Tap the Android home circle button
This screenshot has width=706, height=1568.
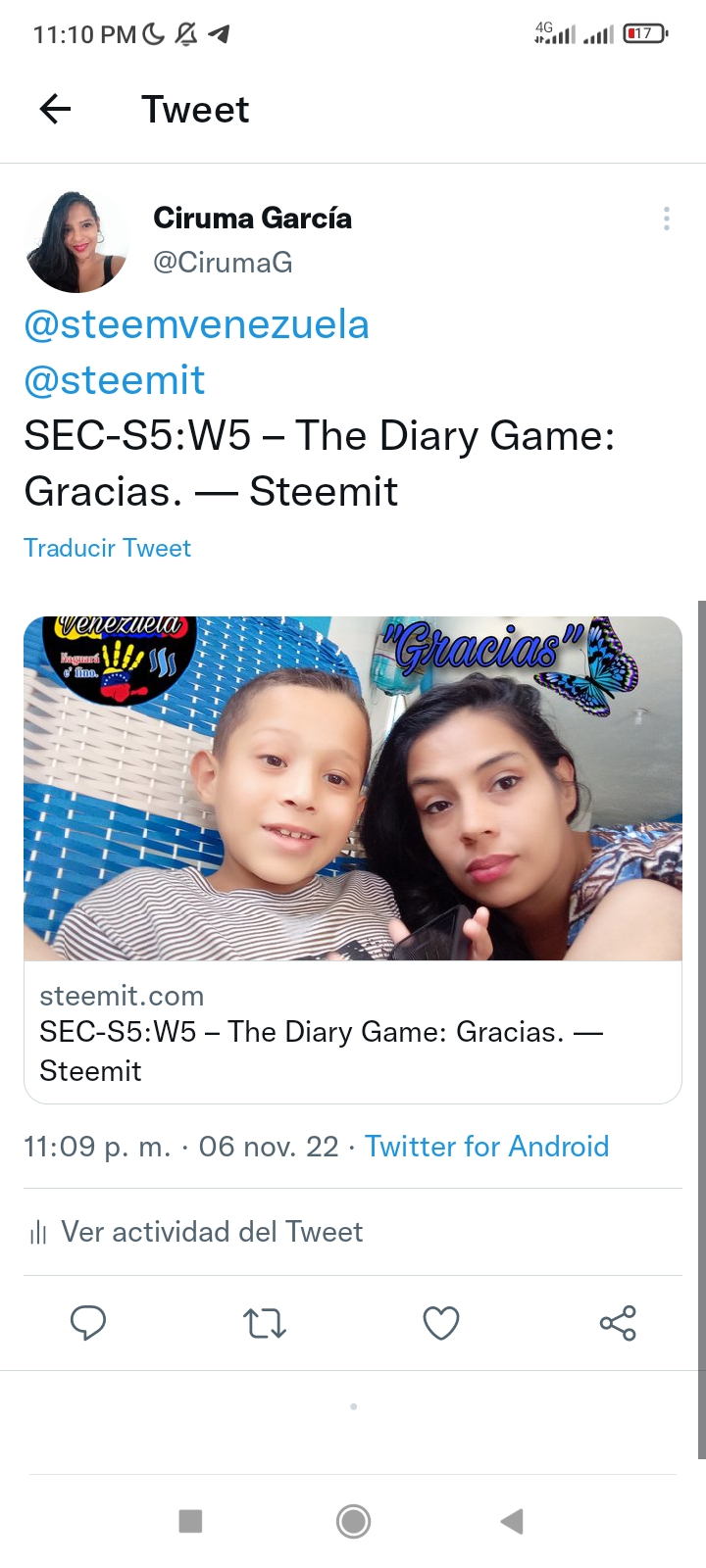coord(353,1521)
